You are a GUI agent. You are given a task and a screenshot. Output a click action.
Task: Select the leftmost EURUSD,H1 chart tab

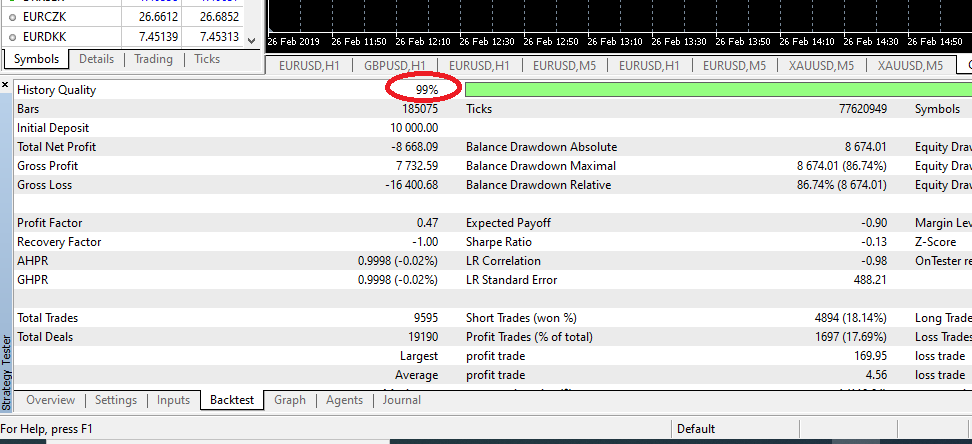click(x=311, y=66)
